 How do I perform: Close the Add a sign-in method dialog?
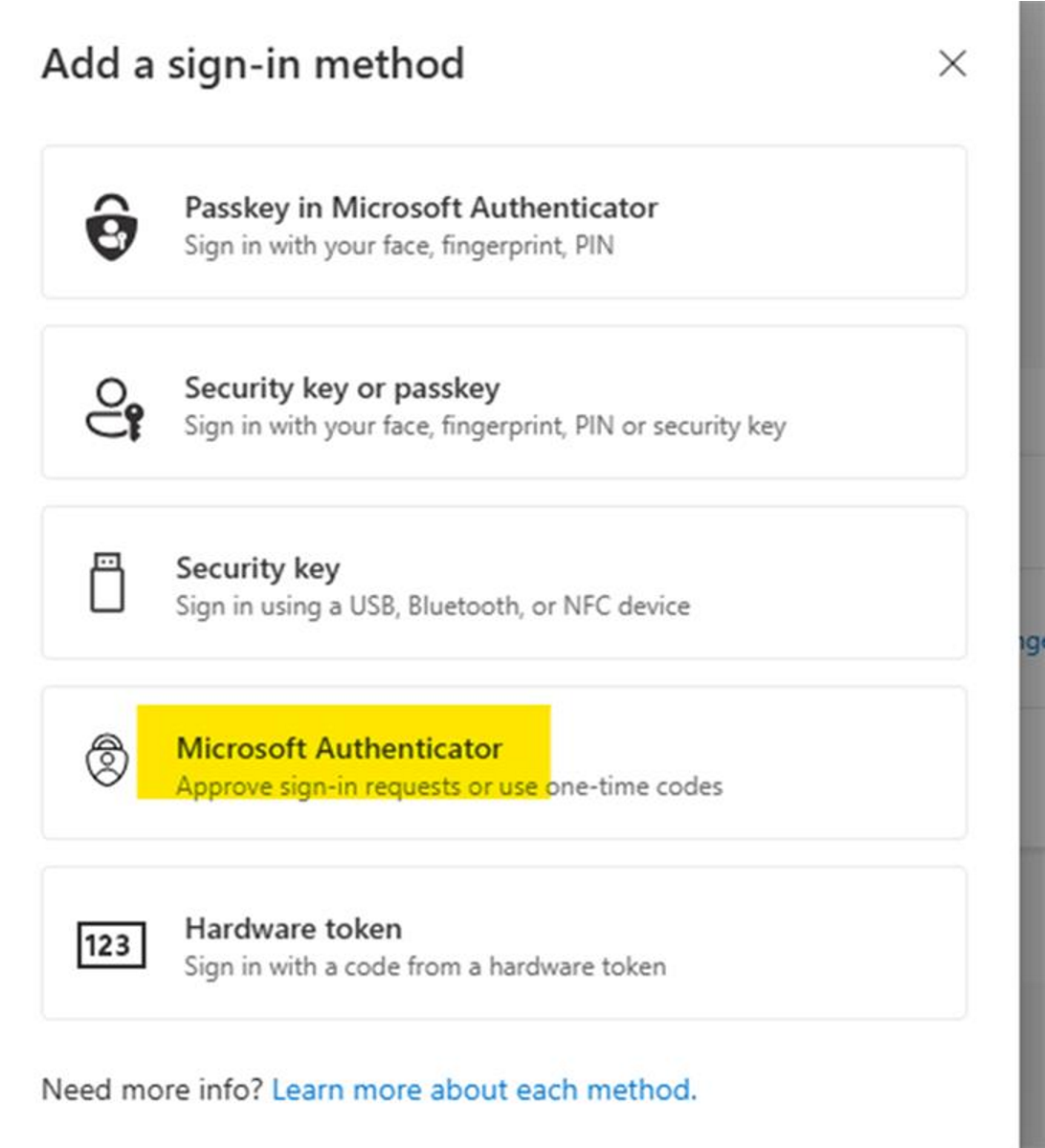point(953,64)
